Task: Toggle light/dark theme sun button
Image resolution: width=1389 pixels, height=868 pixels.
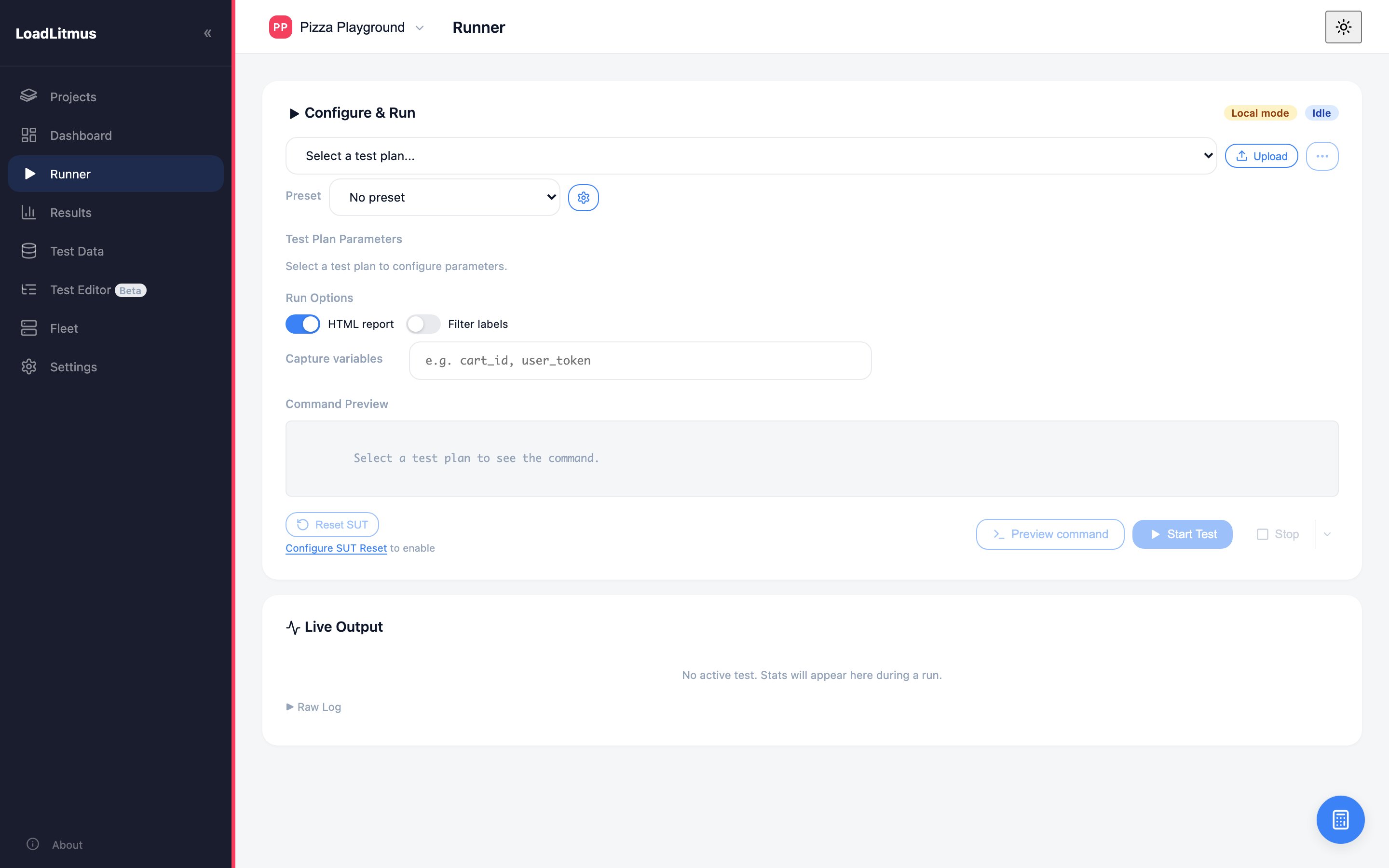Action: 1343,27
